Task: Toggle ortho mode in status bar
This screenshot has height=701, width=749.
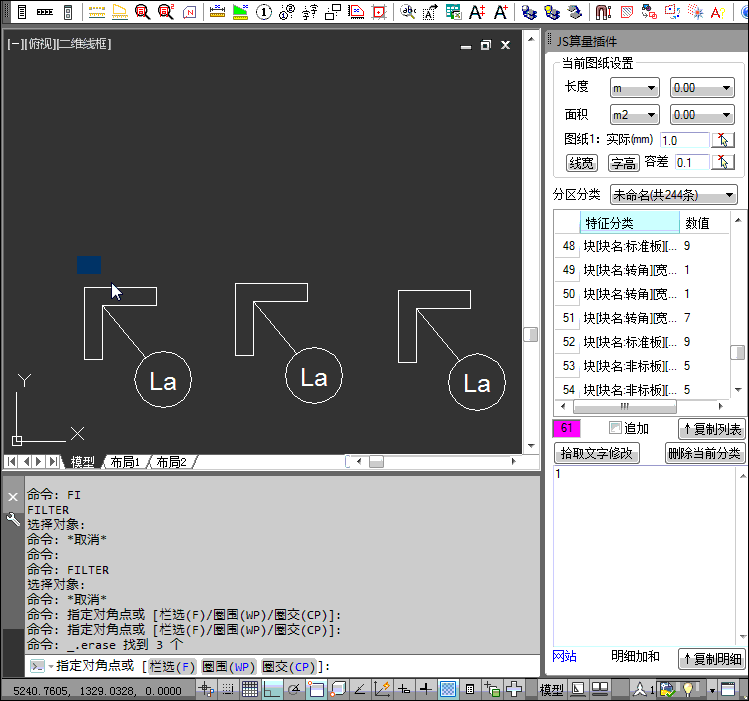Action: 272,689
